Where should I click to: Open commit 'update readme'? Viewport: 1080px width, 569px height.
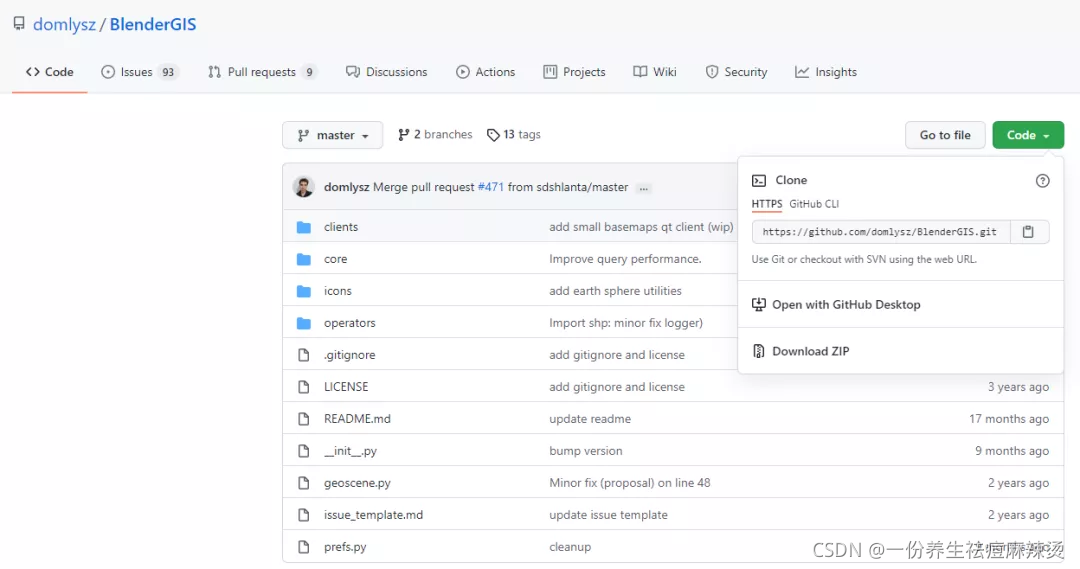tap(590, 419)
